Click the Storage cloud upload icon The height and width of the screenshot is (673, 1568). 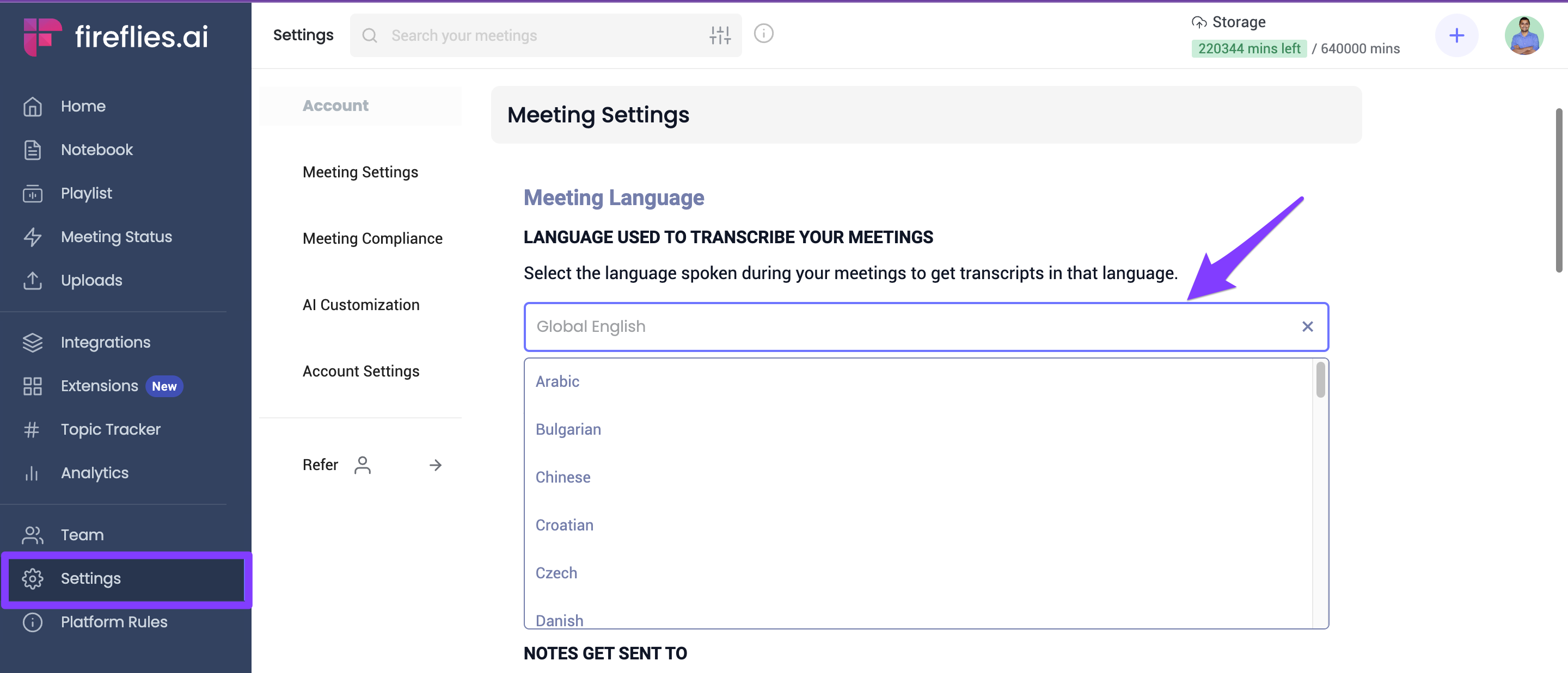1198,22
